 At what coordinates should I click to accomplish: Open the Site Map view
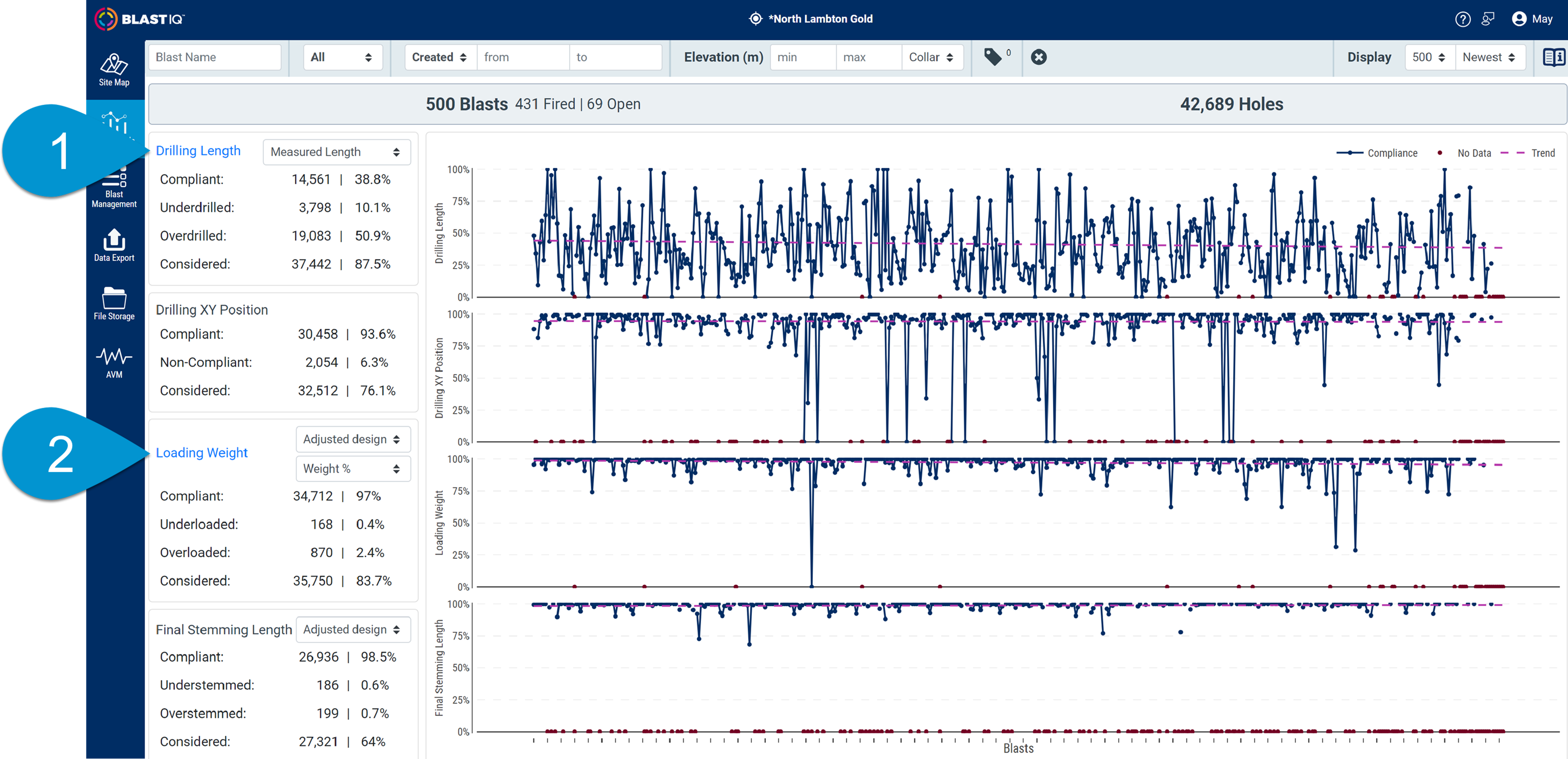(x=114, y=70)
